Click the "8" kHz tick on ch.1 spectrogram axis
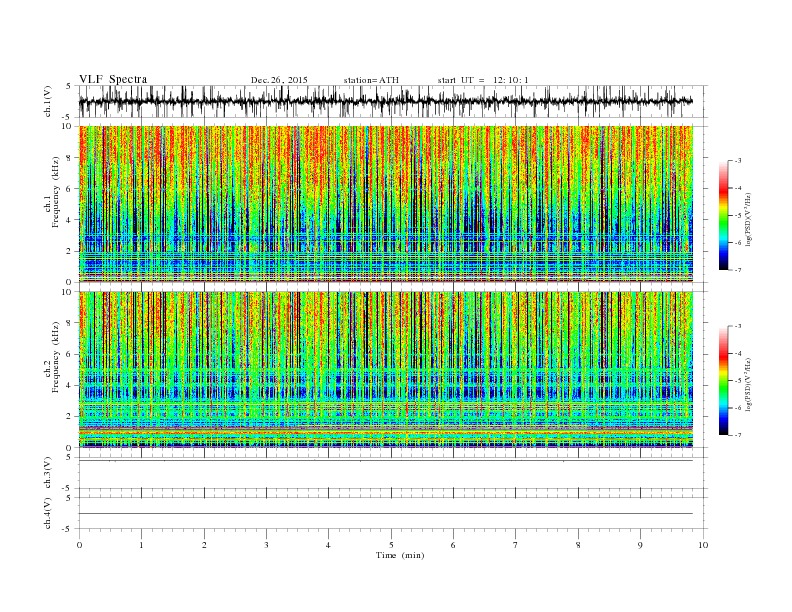The height and width of the screenshot is (612, 792). [x=70, y=158]
